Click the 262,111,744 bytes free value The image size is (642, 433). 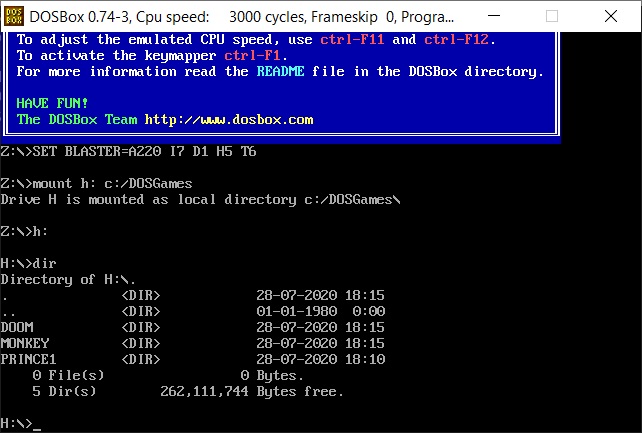tap(204, 391)
